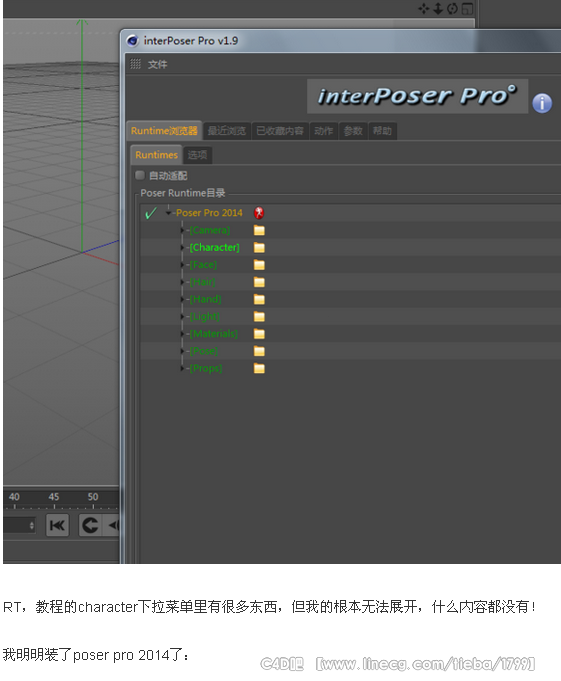Screen dimensions: 561x681
Task: Expand the Face tree node
Action: tap(182, 265)
